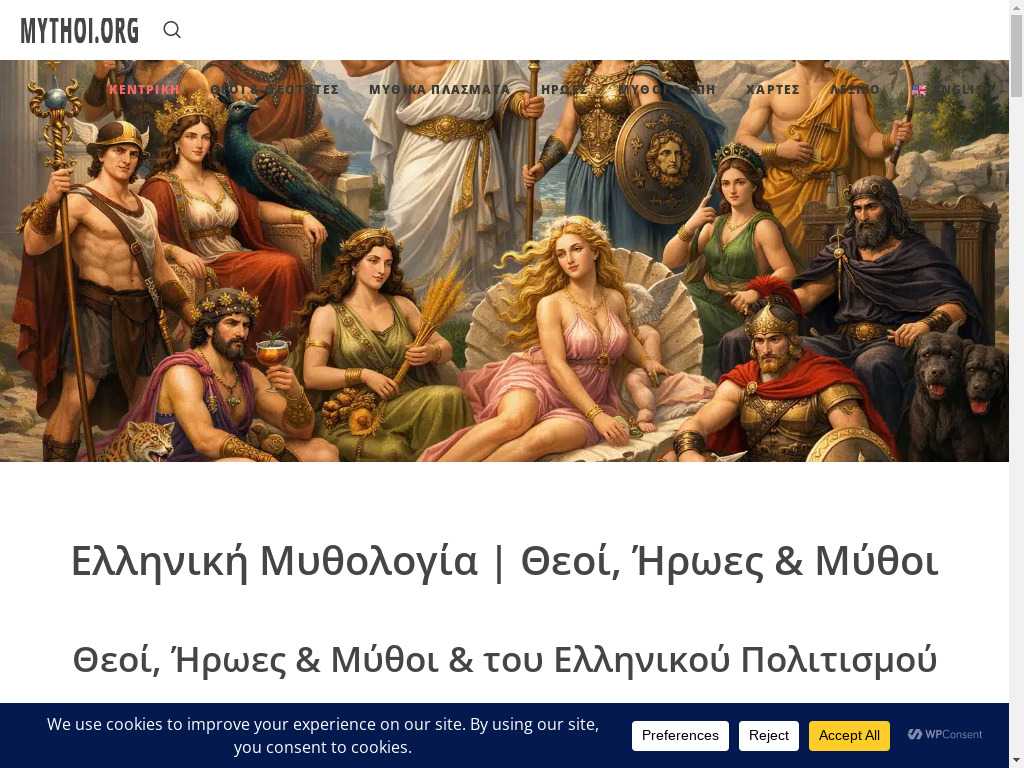This screenshot has height=768, width=1024.
Task: Select the ΜΥΘΙΚΑ ΠΛΑΣΜΑΤΑ menu item
Action: [439, 89]
